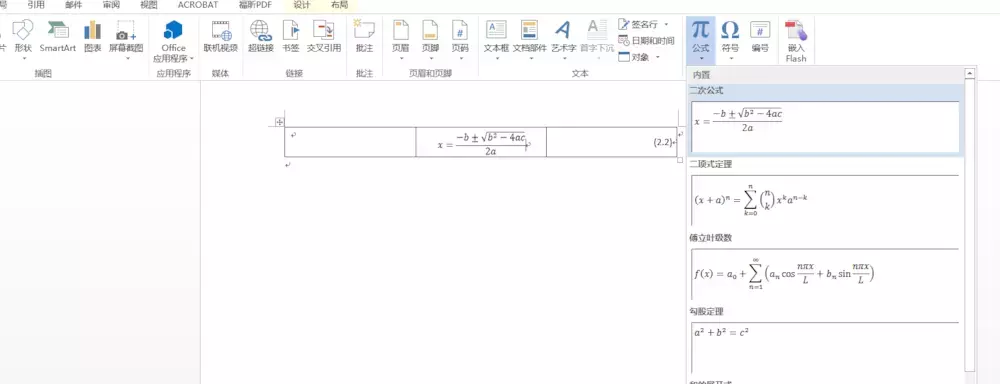Click the equation gallery scrollbar thumb
Viewport: 1000px width, 384px height.
(x=969, y=225)
